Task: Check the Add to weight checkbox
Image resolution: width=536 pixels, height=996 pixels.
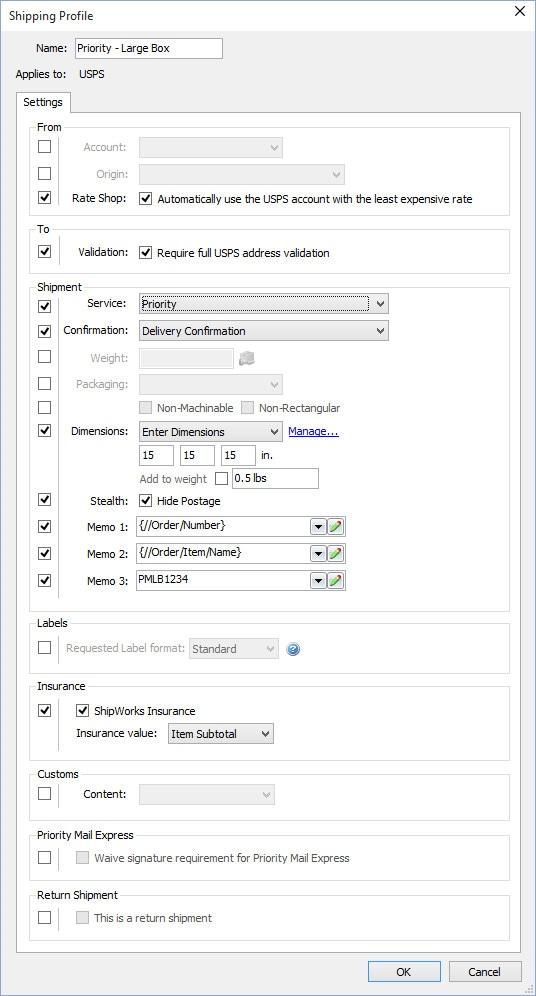Action: click(x=222, y=478)
